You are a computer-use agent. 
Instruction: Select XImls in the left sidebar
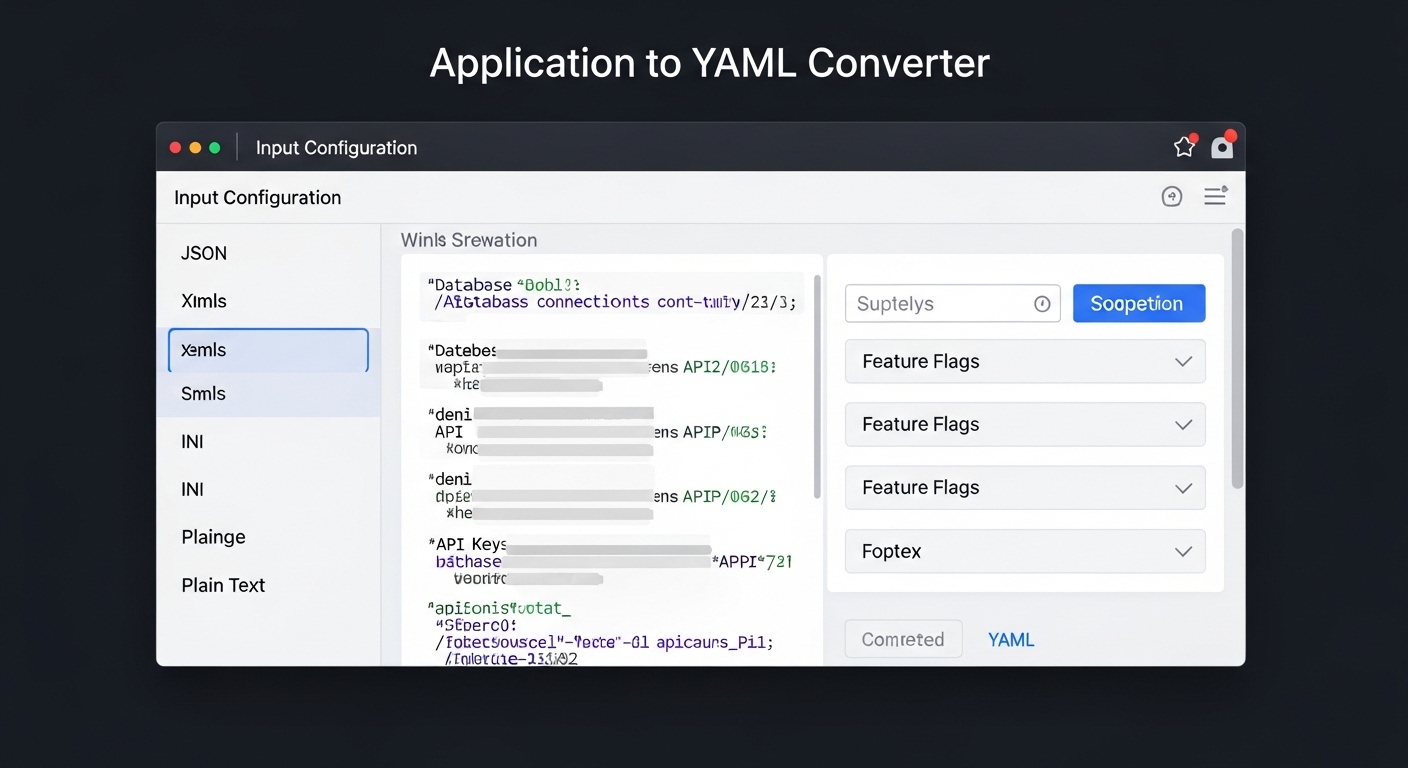(x=203, y=301)
